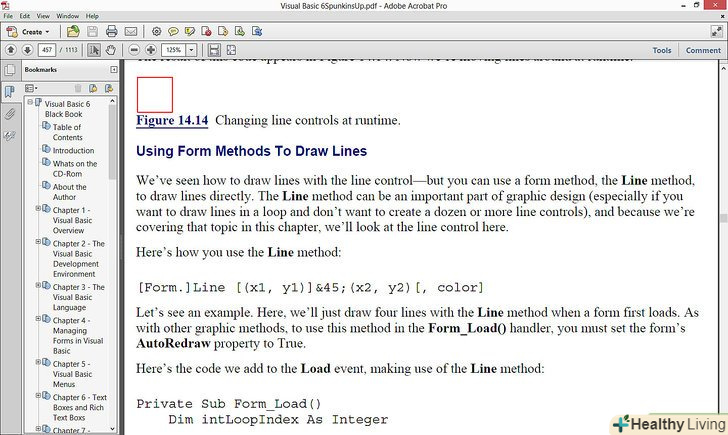
Task: Open the Signatures panel icon
Action: (x=9, y=136)
